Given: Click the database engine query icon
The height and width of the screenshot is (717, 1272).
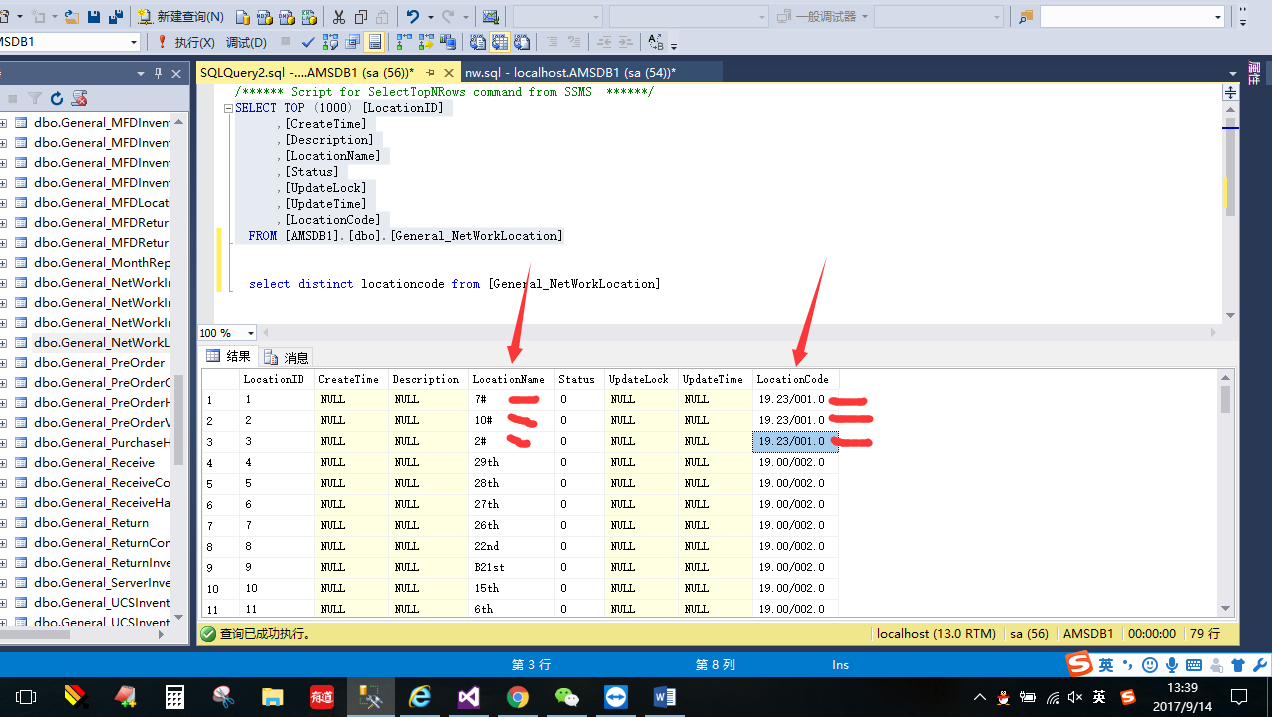Looking at the screenshot, I should (243, 17).
